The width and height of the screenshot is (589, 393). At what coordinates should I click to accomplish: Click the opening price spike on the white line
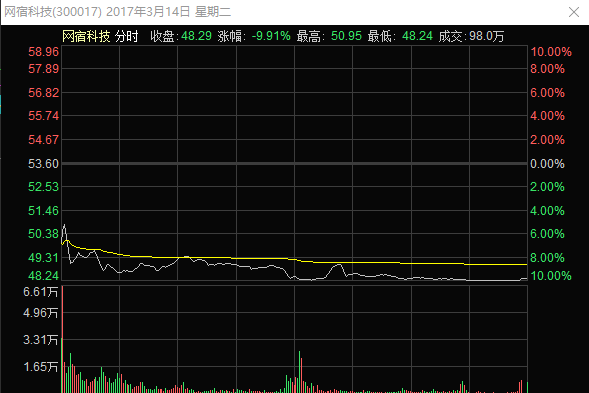coord(64,226)
